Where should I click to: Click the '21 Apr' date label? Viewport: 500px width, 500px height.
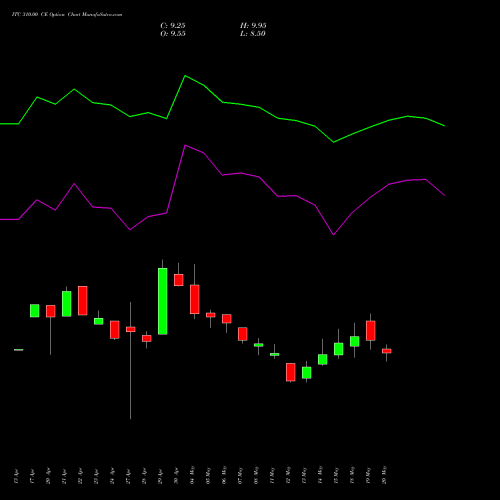click(64, 477)
